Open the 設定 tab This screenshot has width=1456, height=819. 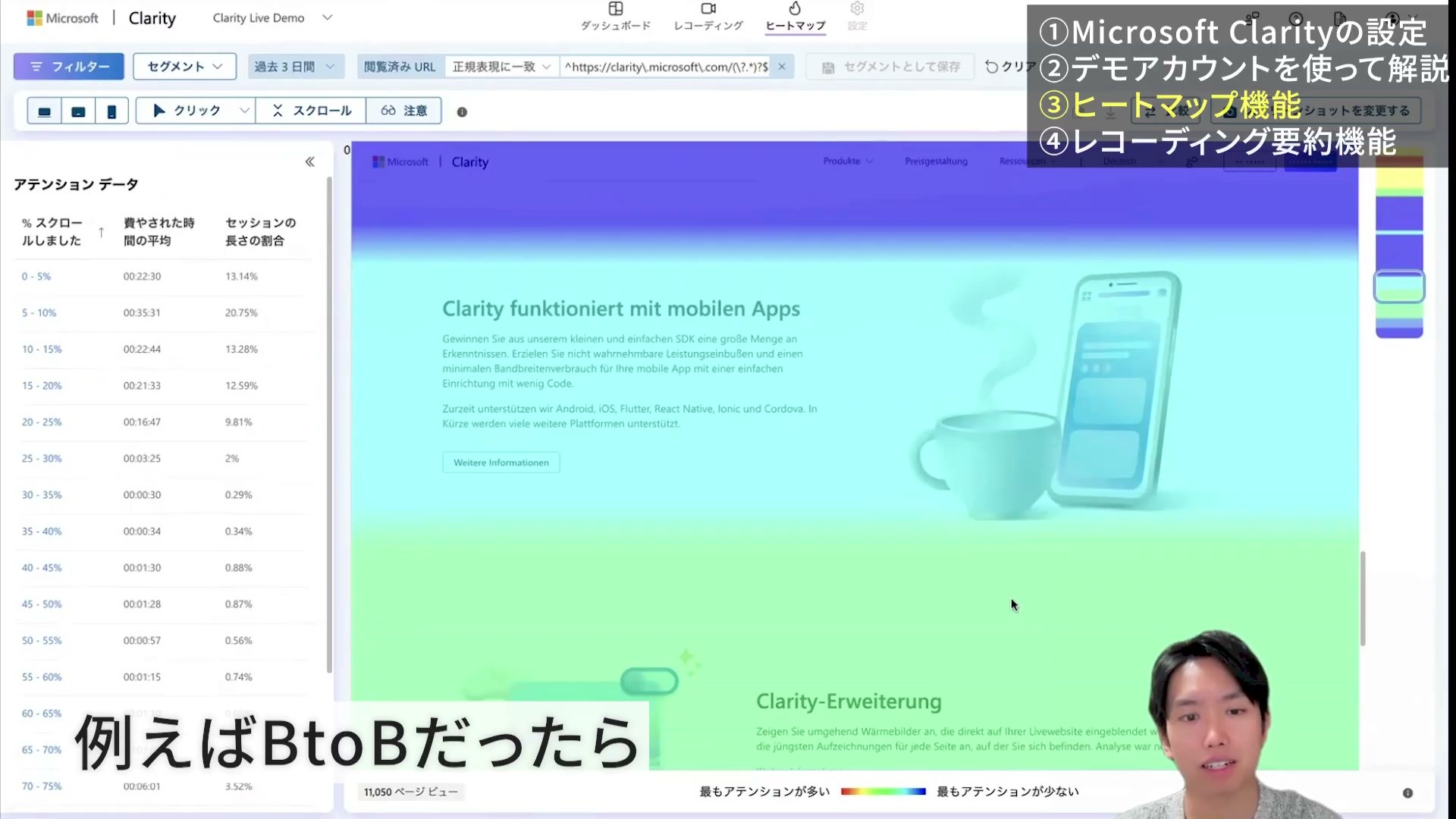(857, 17)
